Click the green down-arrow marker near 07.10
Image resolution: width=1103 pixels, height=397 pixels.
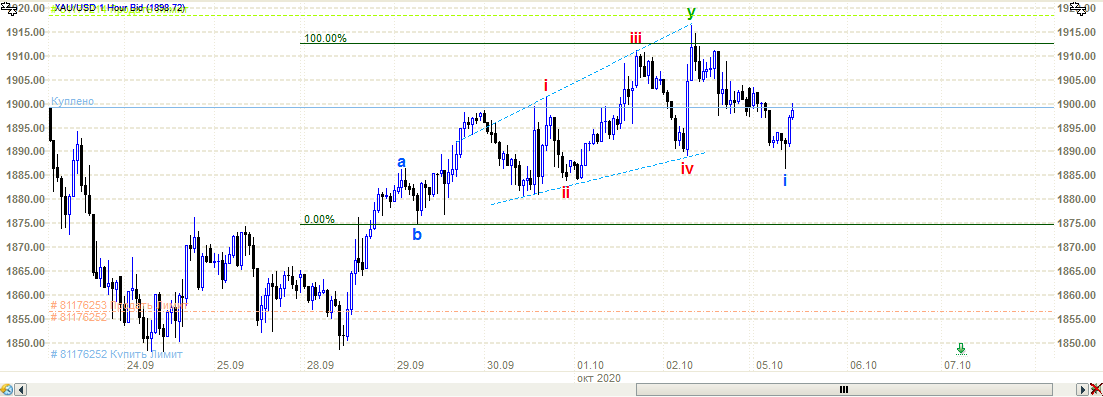pyautogui.click(x=962, y=348)
